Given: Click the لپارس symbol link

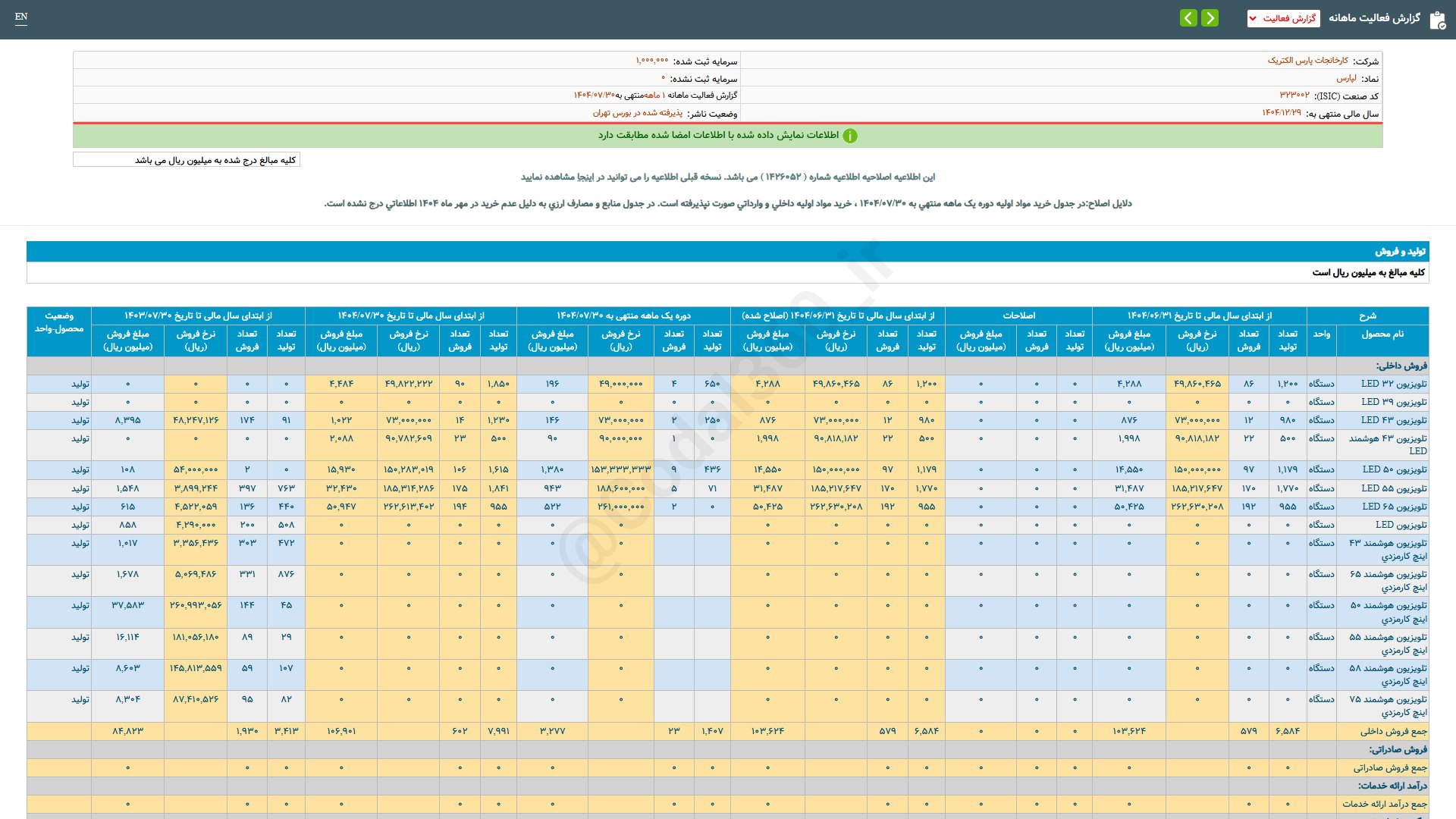Looking at the screenshot, I should coord(1346,78).
